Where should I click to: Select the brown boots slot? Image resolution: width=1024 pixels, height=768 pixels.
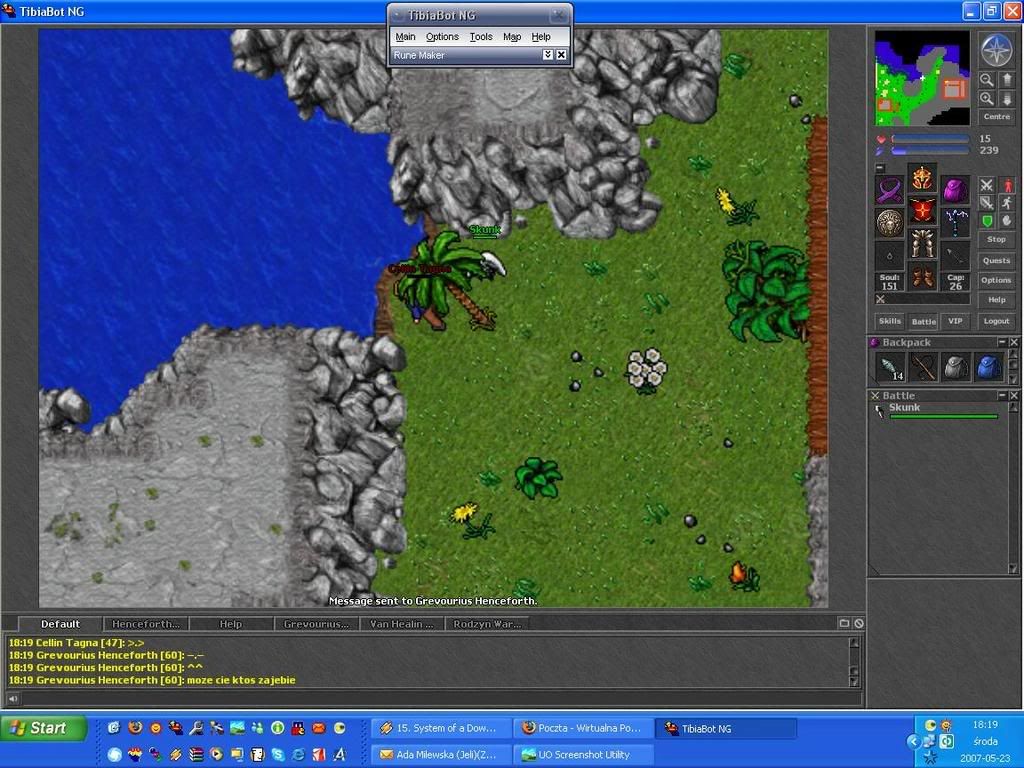922,276
